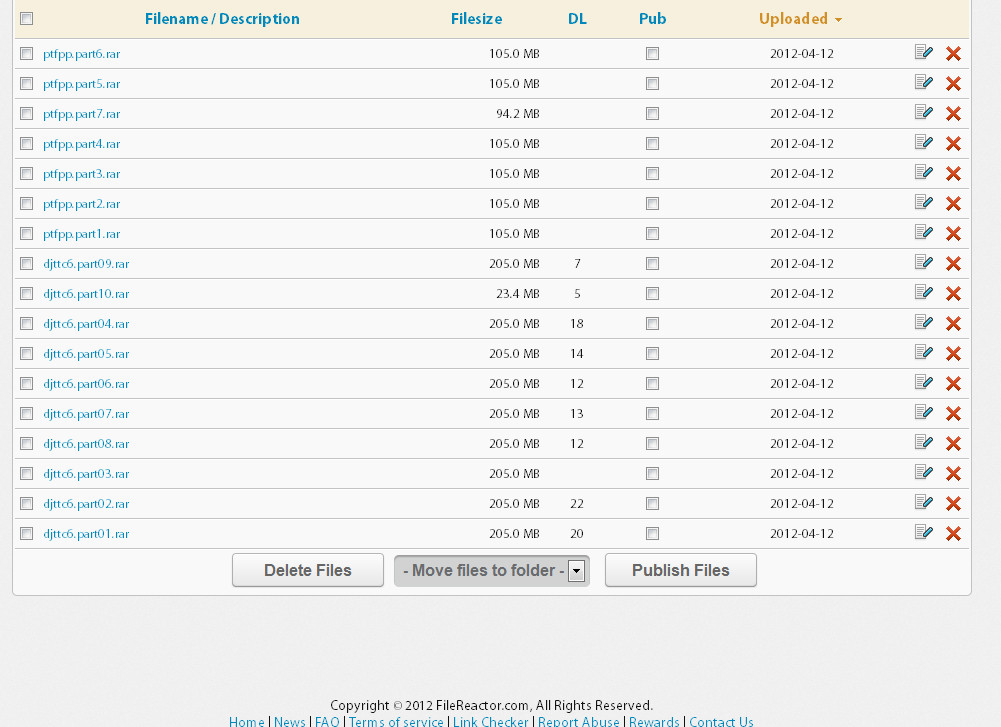Edit the ptfpp.part3.rar file entry
Image resolution: width=1001 pixels, height=727 pixels.
(924, 172)
